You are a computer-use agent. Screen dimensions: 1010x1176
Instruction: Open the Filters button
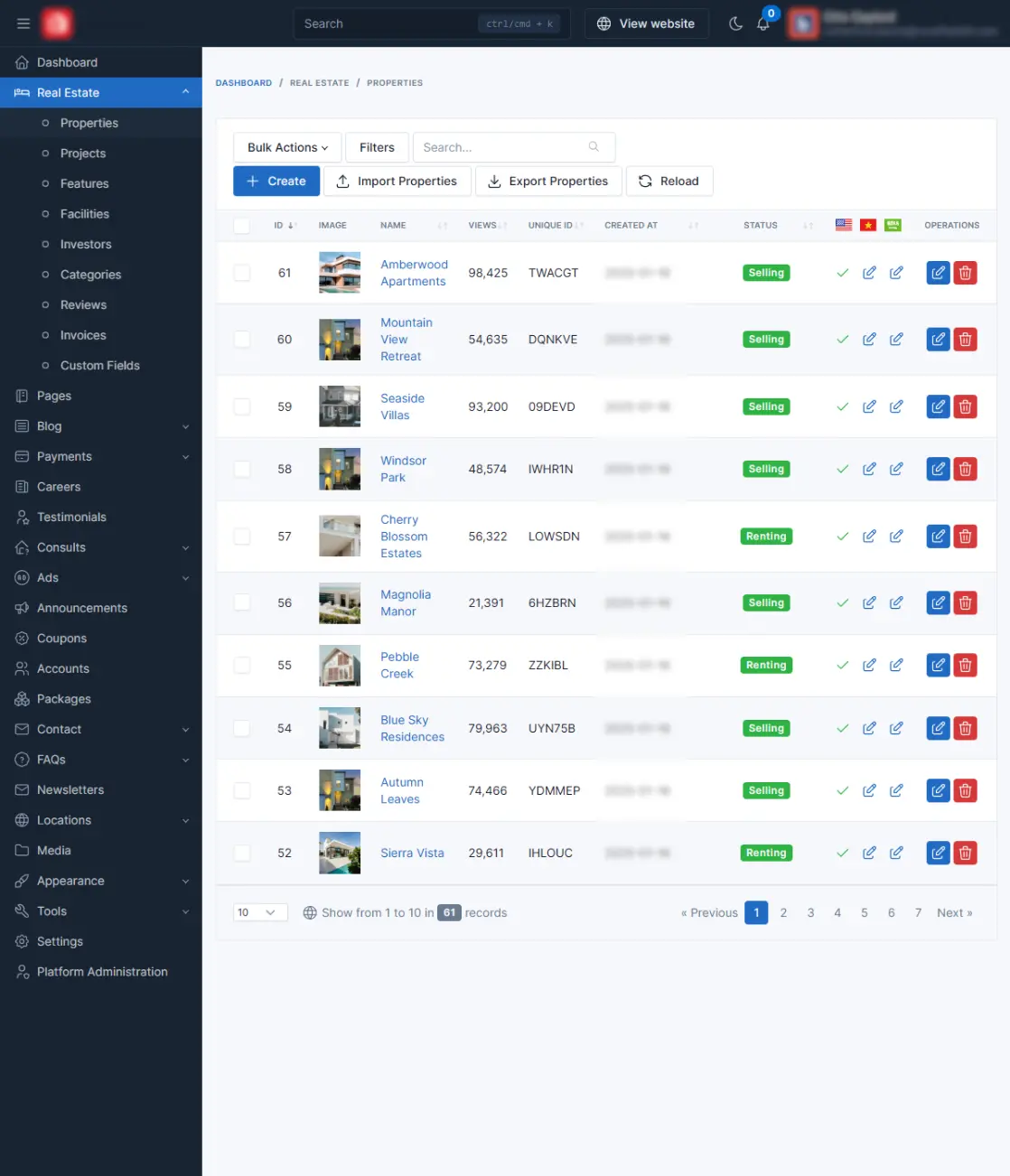click(377, 147)
